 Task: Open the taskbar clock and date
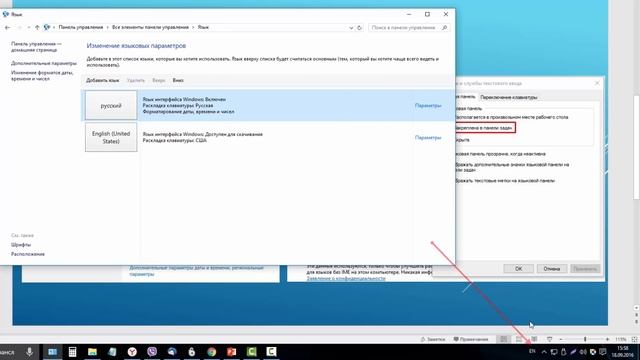tap(623, 352)
